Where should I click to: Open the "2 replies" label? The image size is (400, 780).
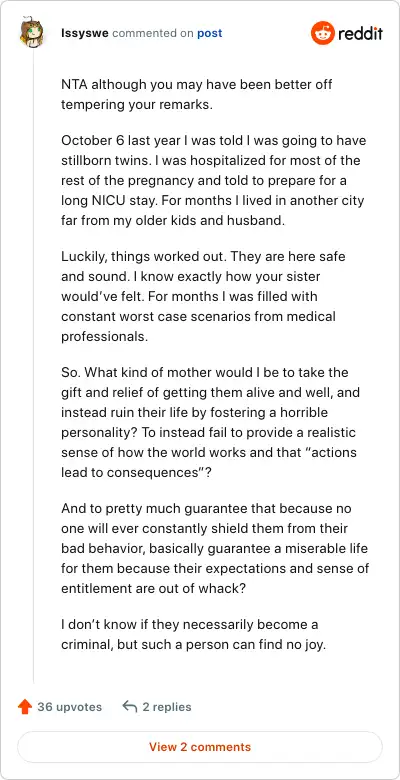coord(167,707)
